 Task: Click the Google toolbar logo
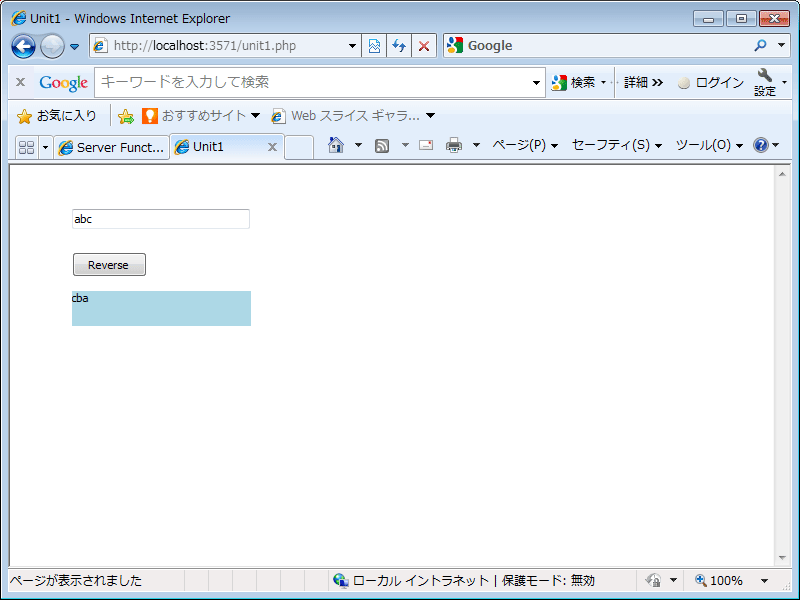point(64,83)
